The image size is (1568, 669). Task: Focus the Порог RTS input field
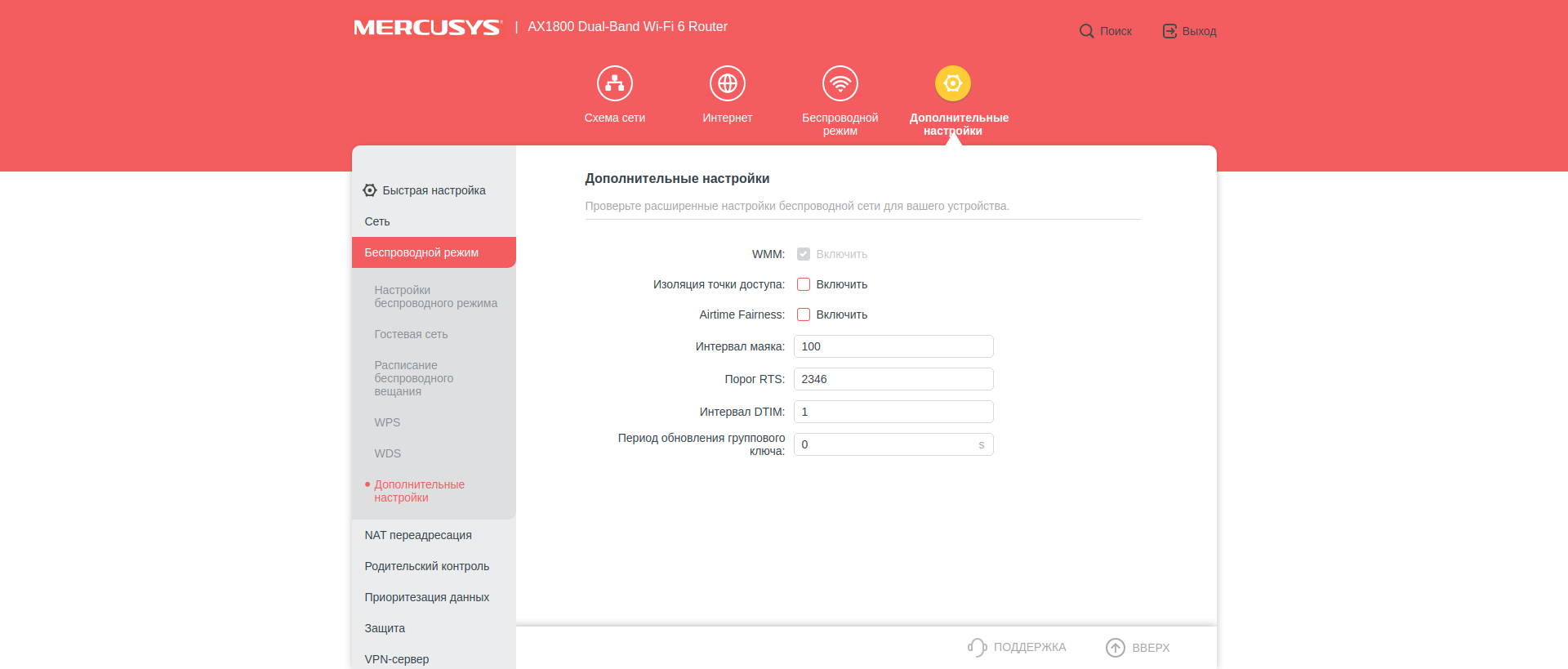pos(893,379)
